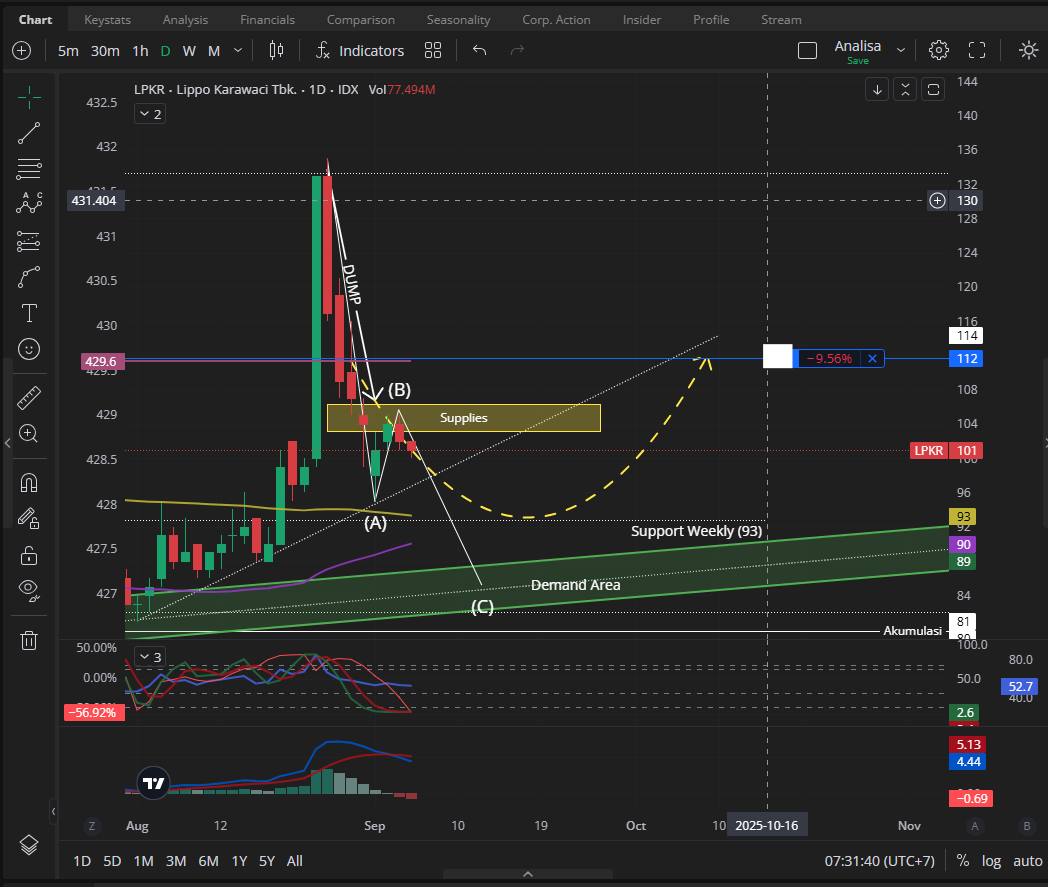Toggle percent price scale
The width and height of the screenshot is (1048, 887).
click(962, 861)
